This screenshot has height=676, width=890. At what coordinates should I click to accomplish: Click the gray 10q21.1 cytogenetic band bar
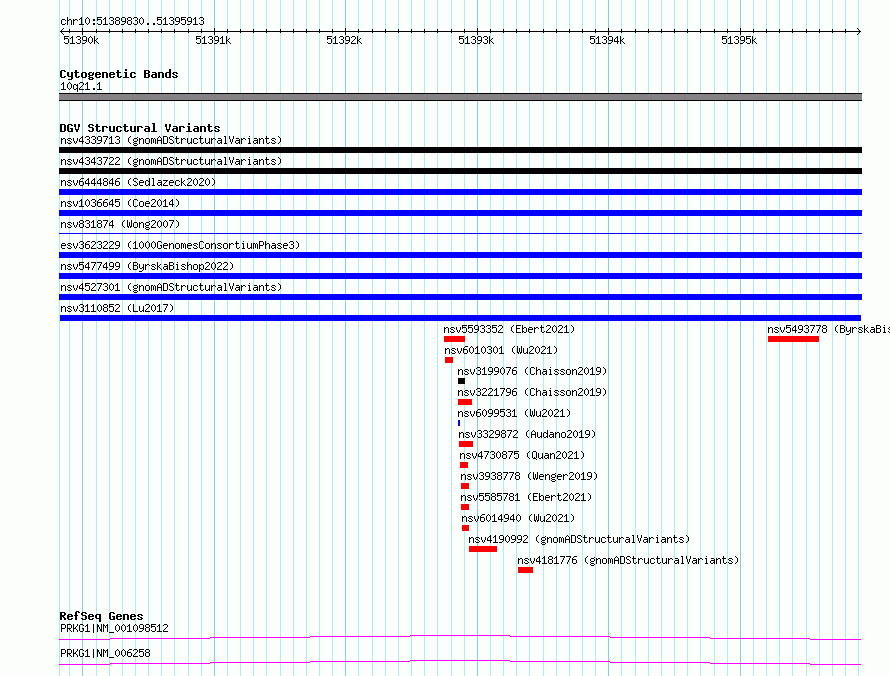tap(460, 97)
